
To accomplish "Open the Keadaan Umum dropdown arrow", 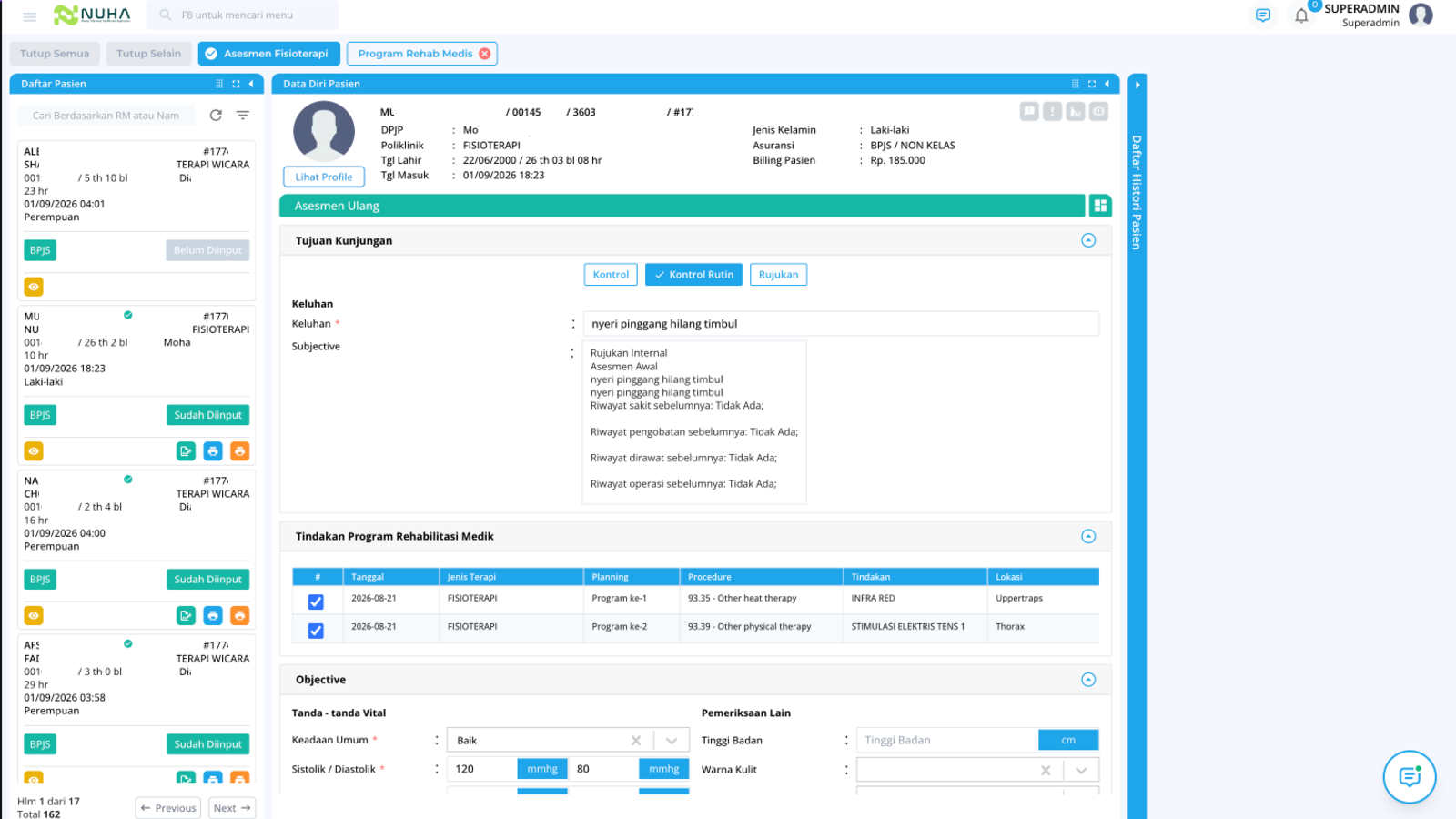I will point(672,741).
